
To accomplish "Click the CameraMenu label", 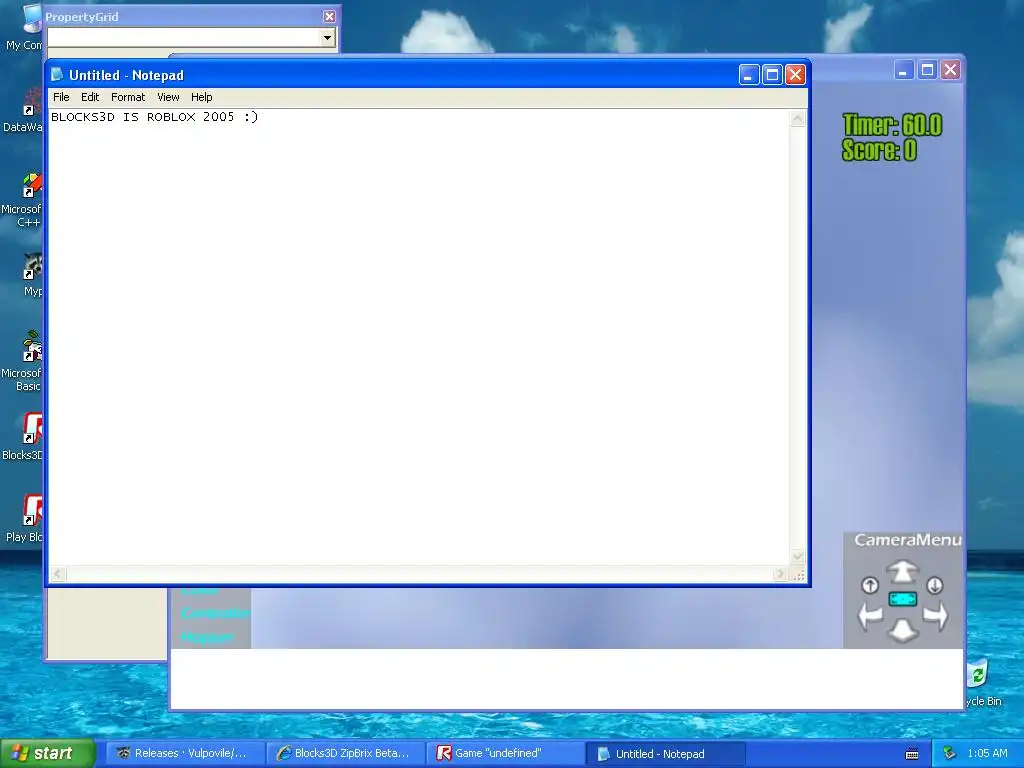I will tap(908, 540).
